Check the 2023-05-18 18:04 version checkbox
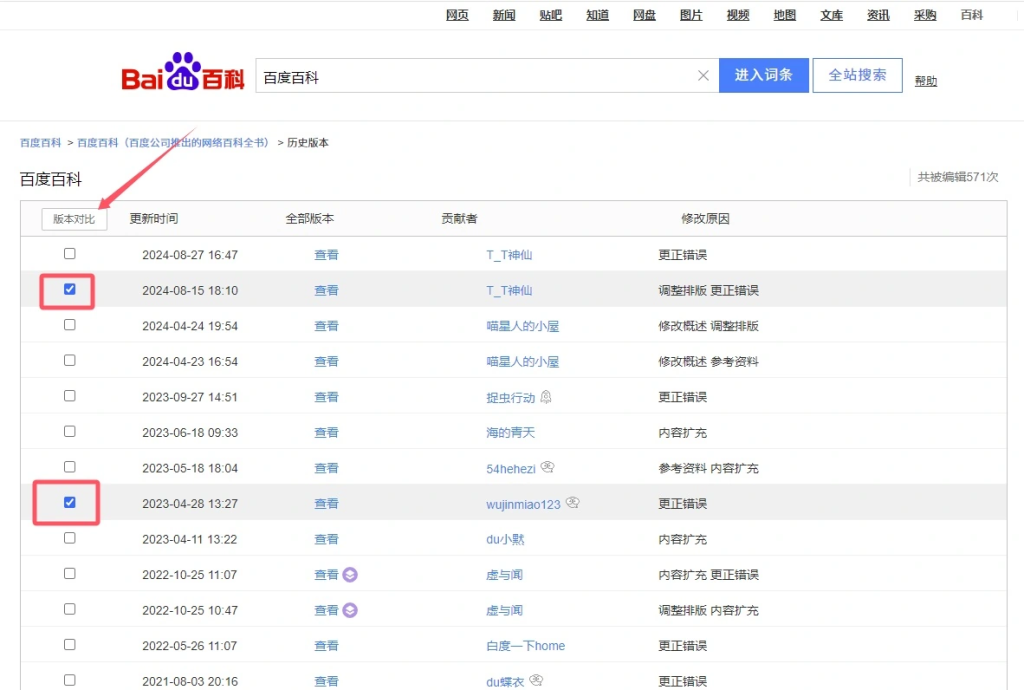Screen dimensions: 1024x690 69,467
